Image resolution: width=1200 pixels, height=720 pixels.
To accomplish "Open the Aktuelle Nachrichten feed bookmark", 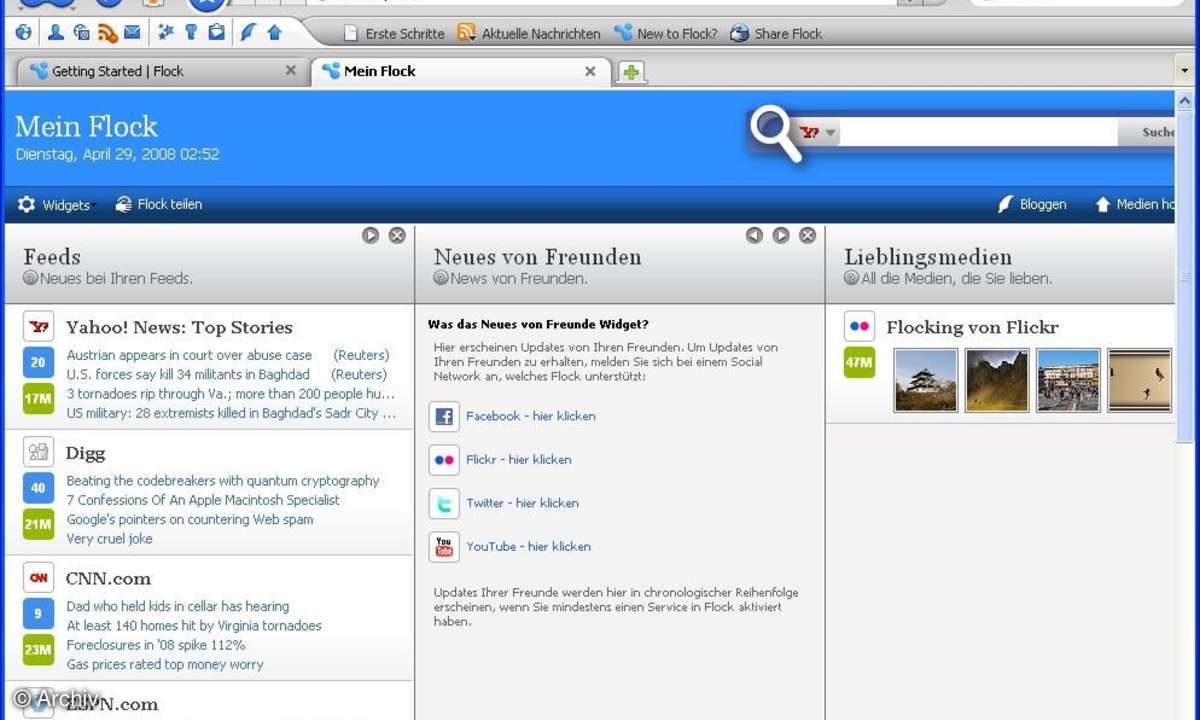I will click(529, 33).
